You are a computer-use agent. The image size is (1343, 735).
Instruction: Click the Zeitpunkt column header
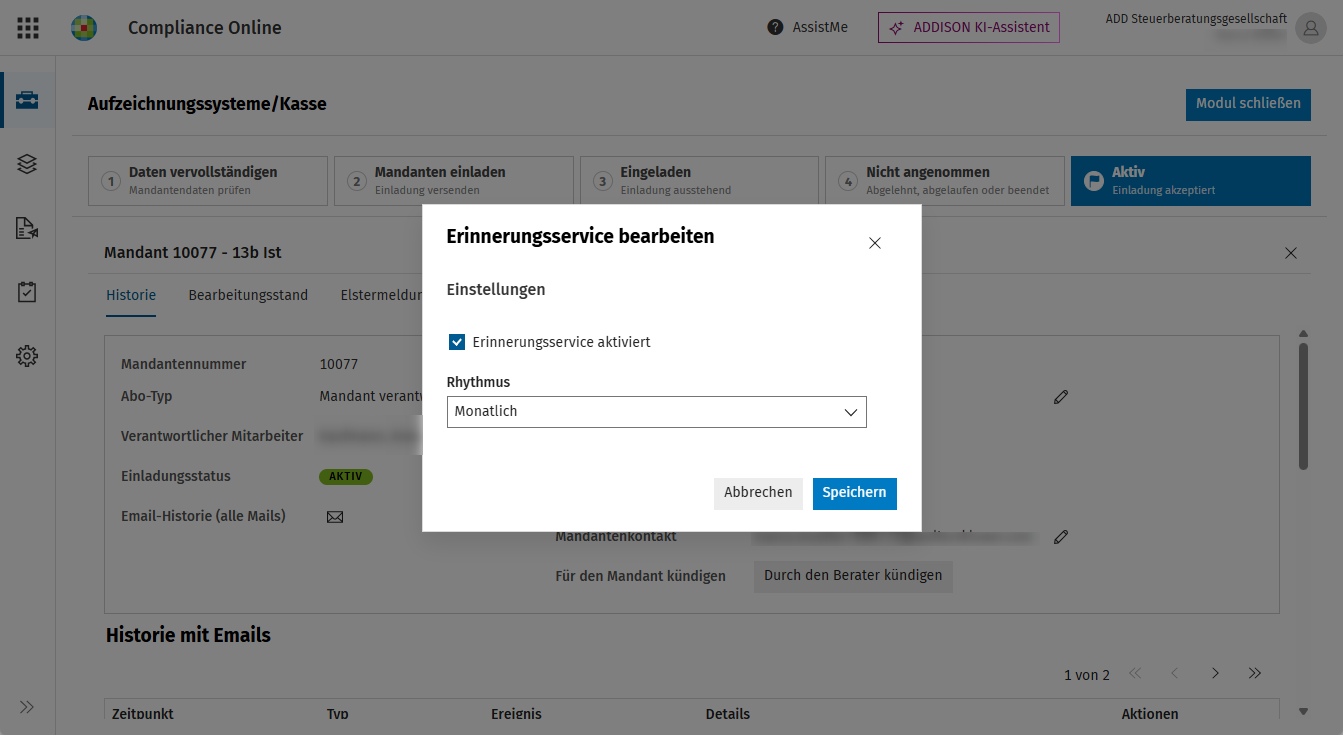[143, 714]
